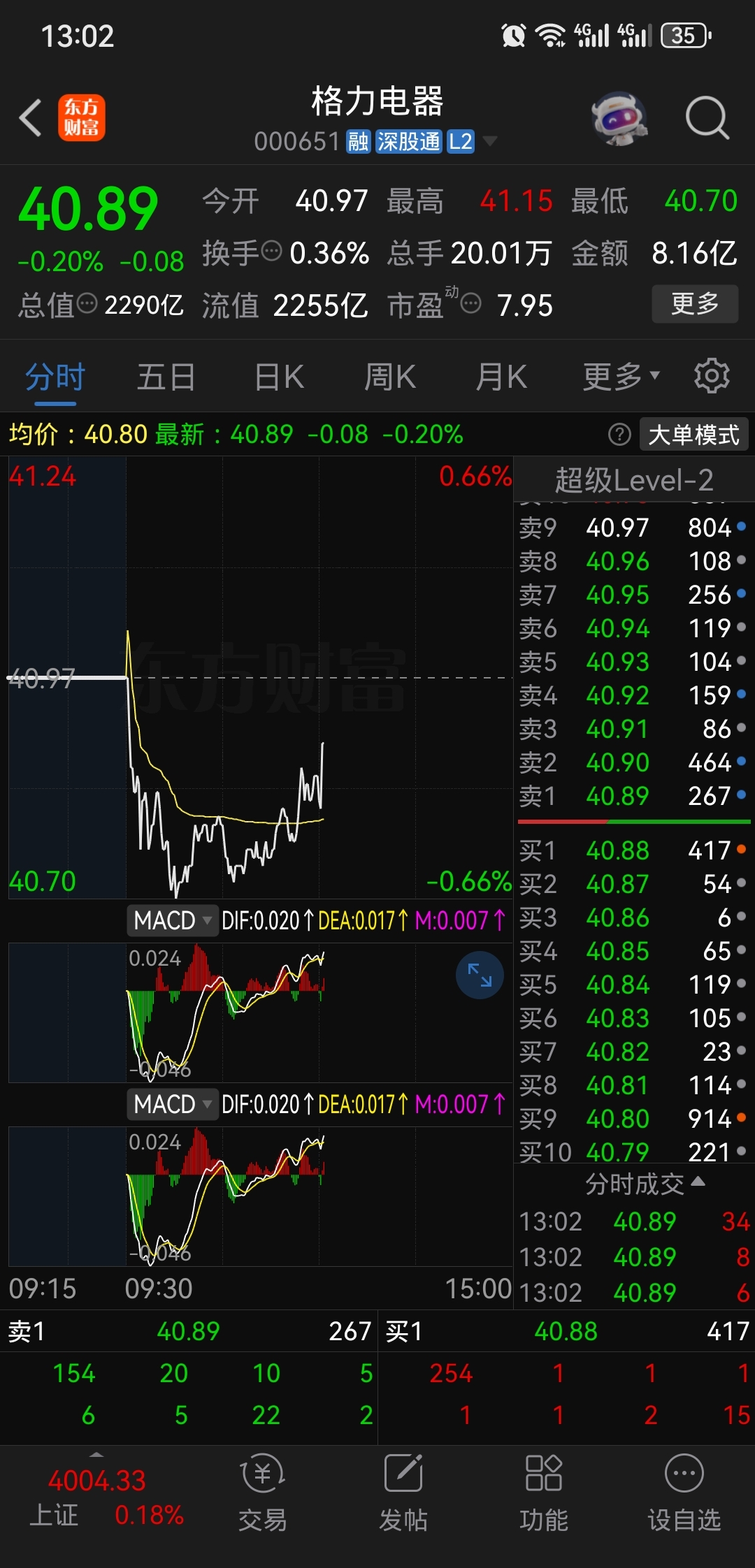The height and width of the screenshot is (1568, 755).
Task: Switch to 分时 tab
Action: click(x=55, y=377)
